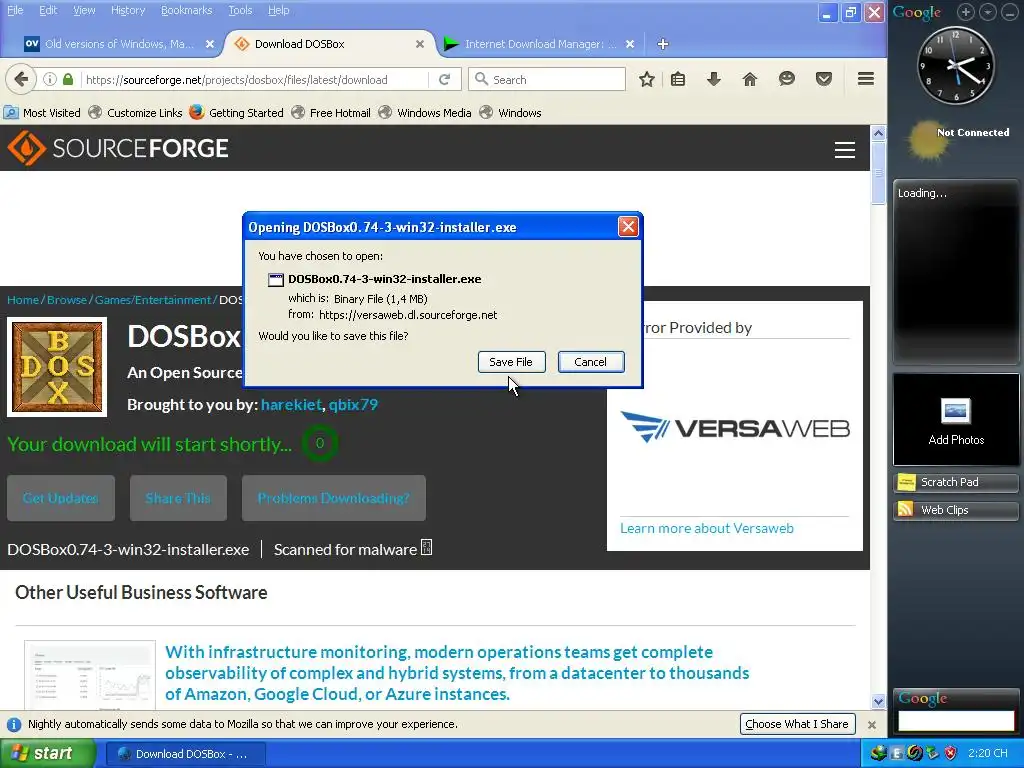Go to the Home page icon

pyautogui.click(x=750, y=80)
